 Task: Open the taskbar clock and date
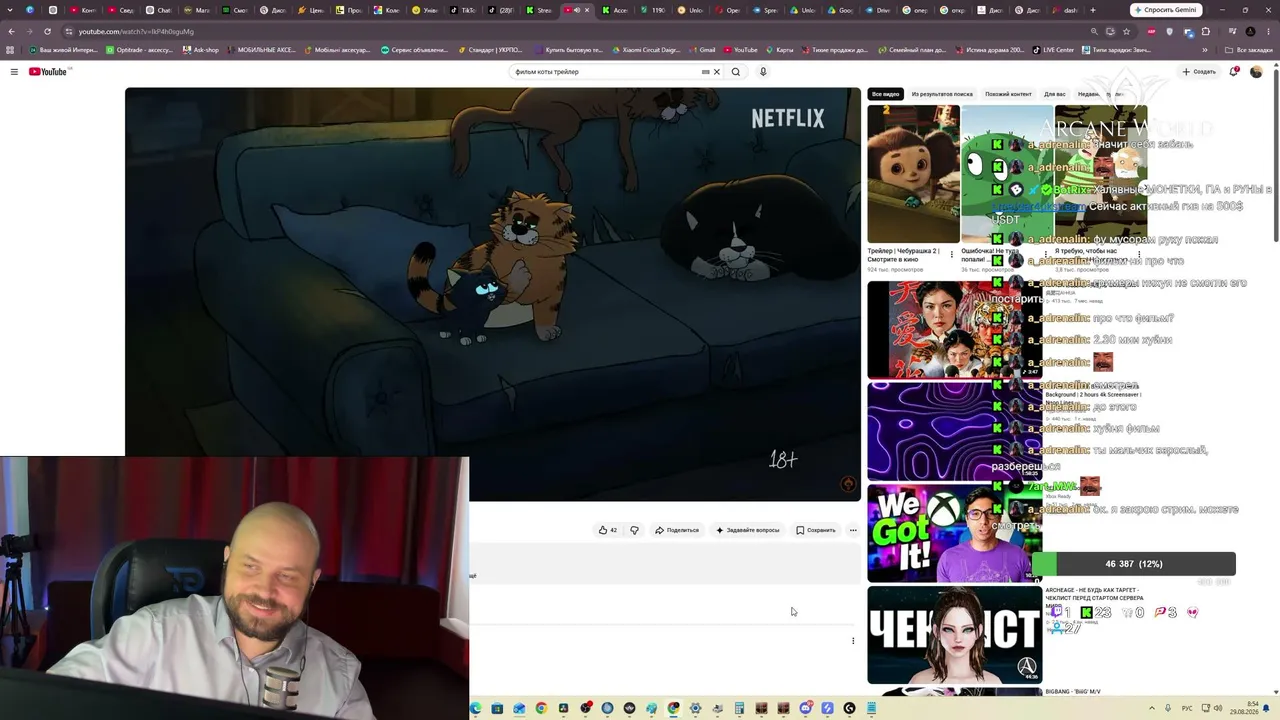(x=1245, y=708)
